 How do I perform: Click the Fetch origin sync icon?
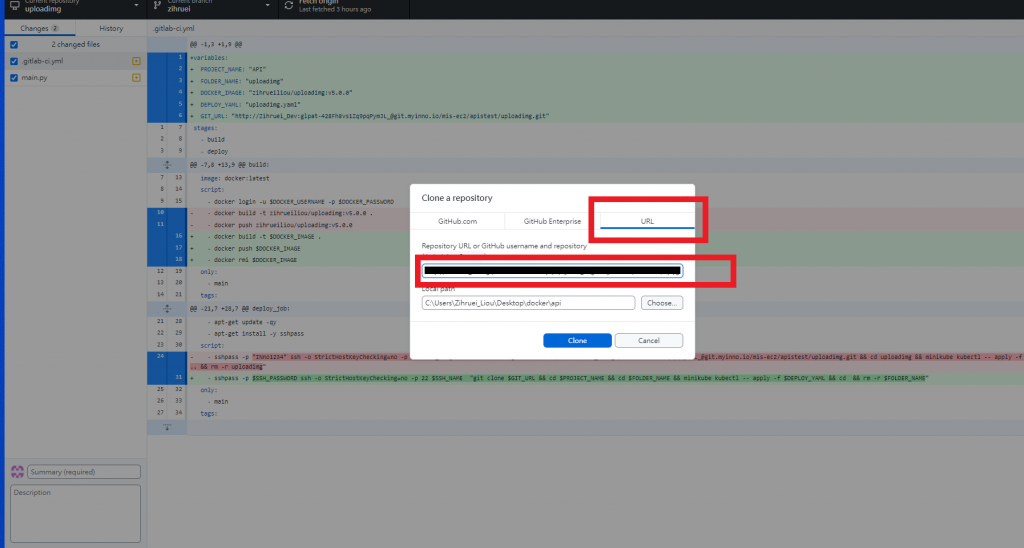[x=289, y=6]
